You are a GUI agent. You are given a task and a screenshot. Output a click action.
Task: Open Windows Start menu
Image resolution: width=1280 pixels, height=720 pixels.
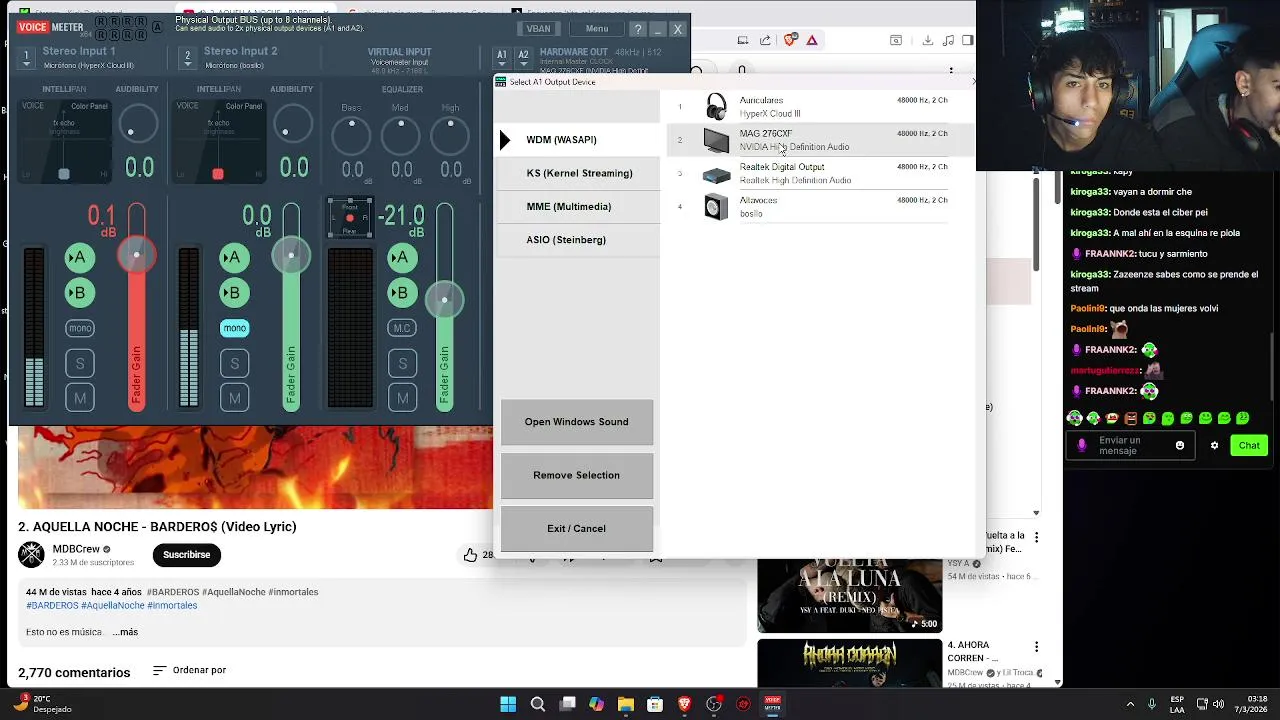[508, 704]
